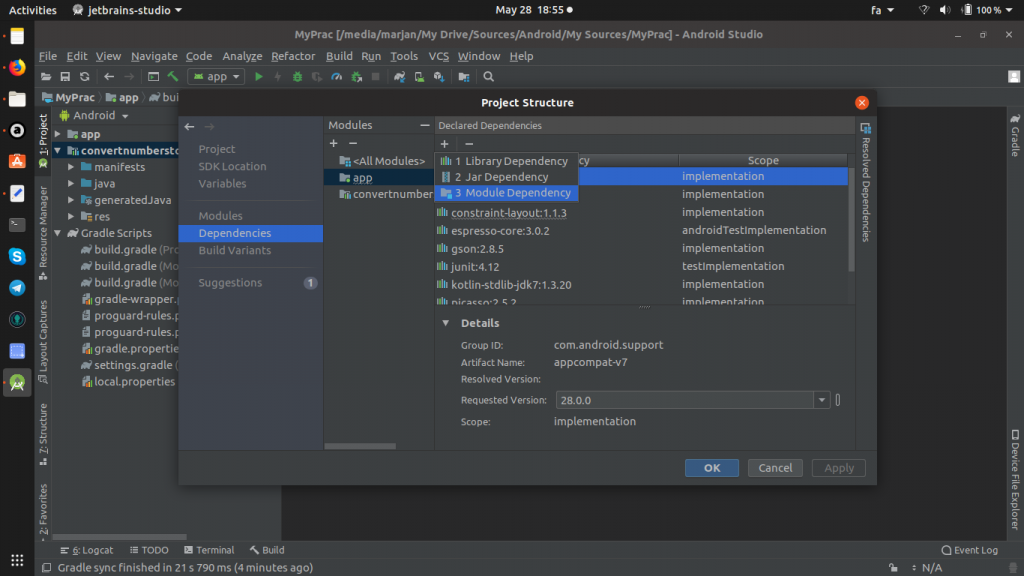Collapse the convertnumberstotext tree node
Viewport: 1024px width, 576px height.
pyautogui.click(x=58, y=151)
